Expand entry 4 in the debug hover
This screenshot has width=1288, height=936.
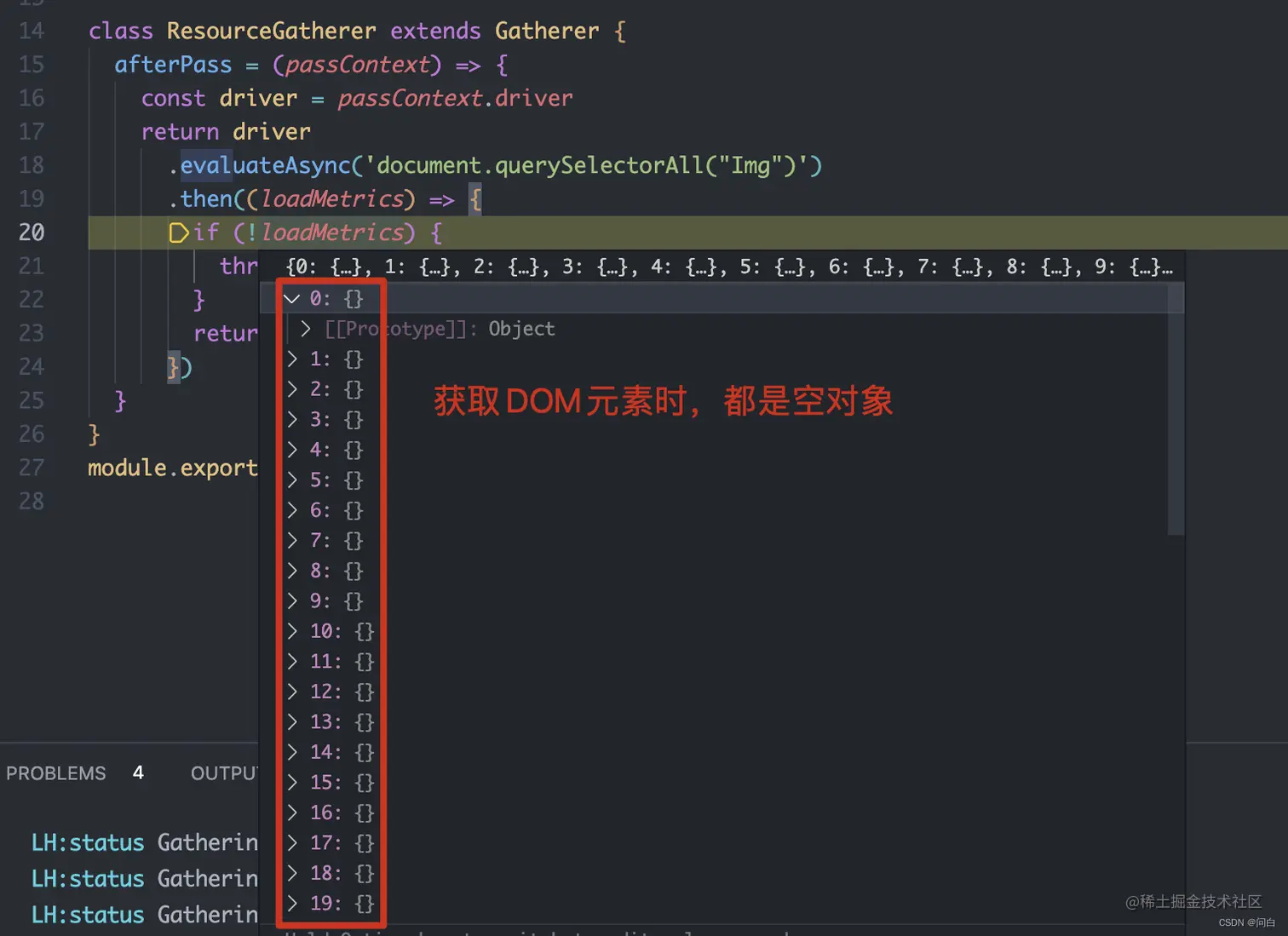coord(292,450)
